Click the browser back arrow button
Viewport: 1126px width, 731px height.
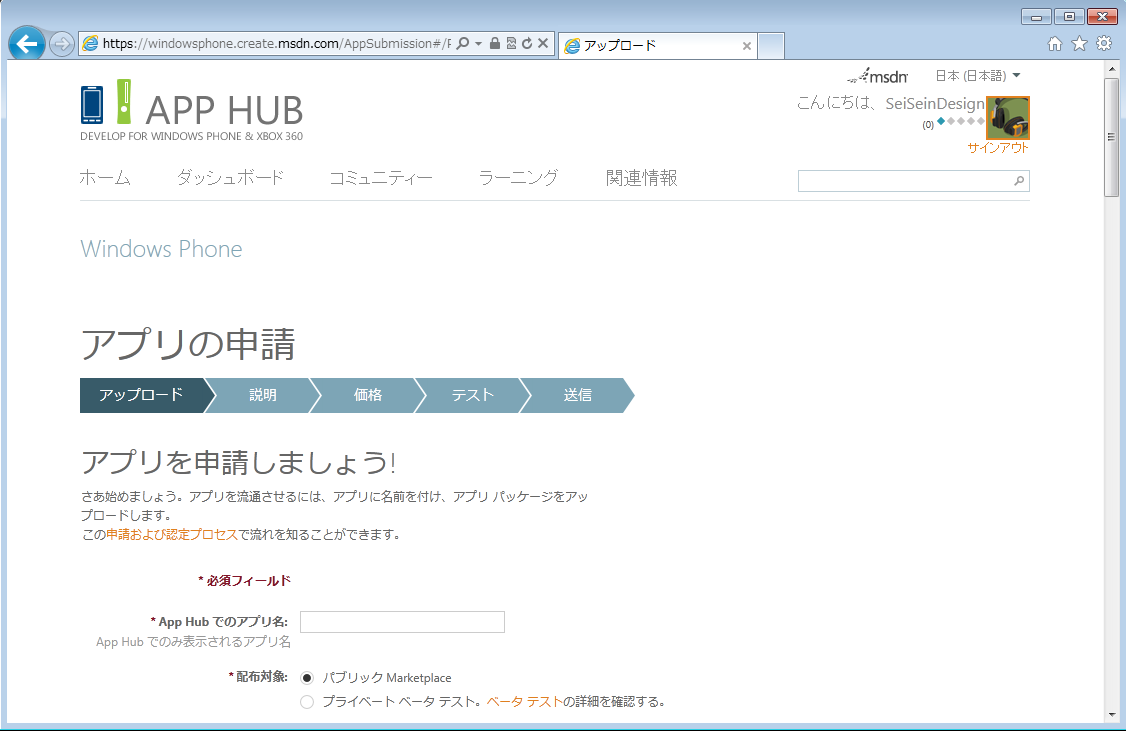click(27, 44)
